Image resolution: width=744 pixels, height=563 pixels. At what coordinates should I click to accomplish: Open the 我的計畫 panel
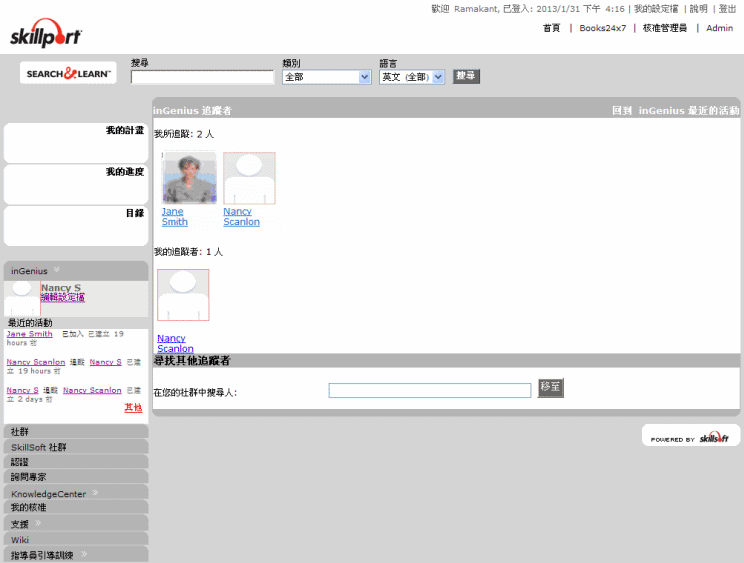76,143
